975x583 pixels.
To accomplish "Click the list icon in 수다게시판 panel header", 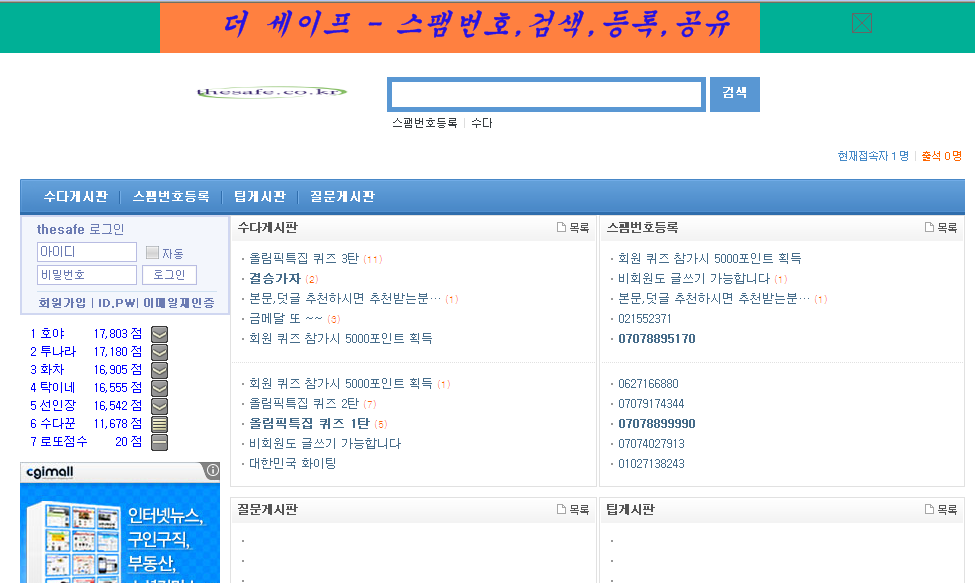I will pyautogui.click(x=561, y=228).
